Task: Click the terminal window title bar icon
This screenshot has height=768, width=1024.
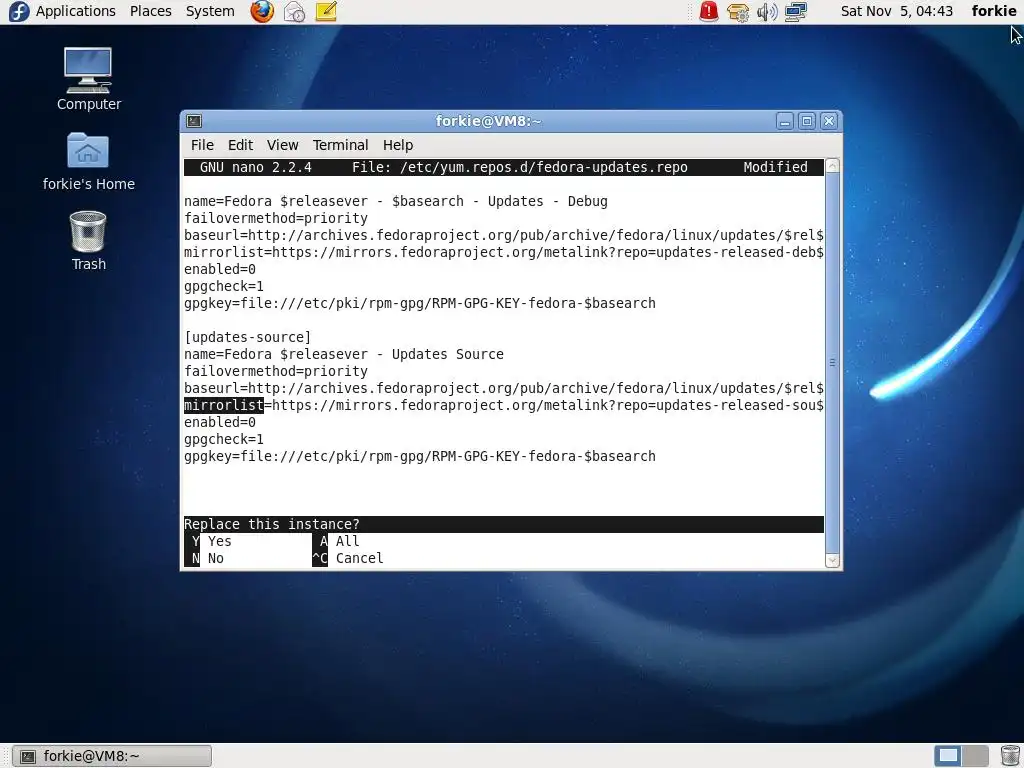Action: tap(194, 121)
